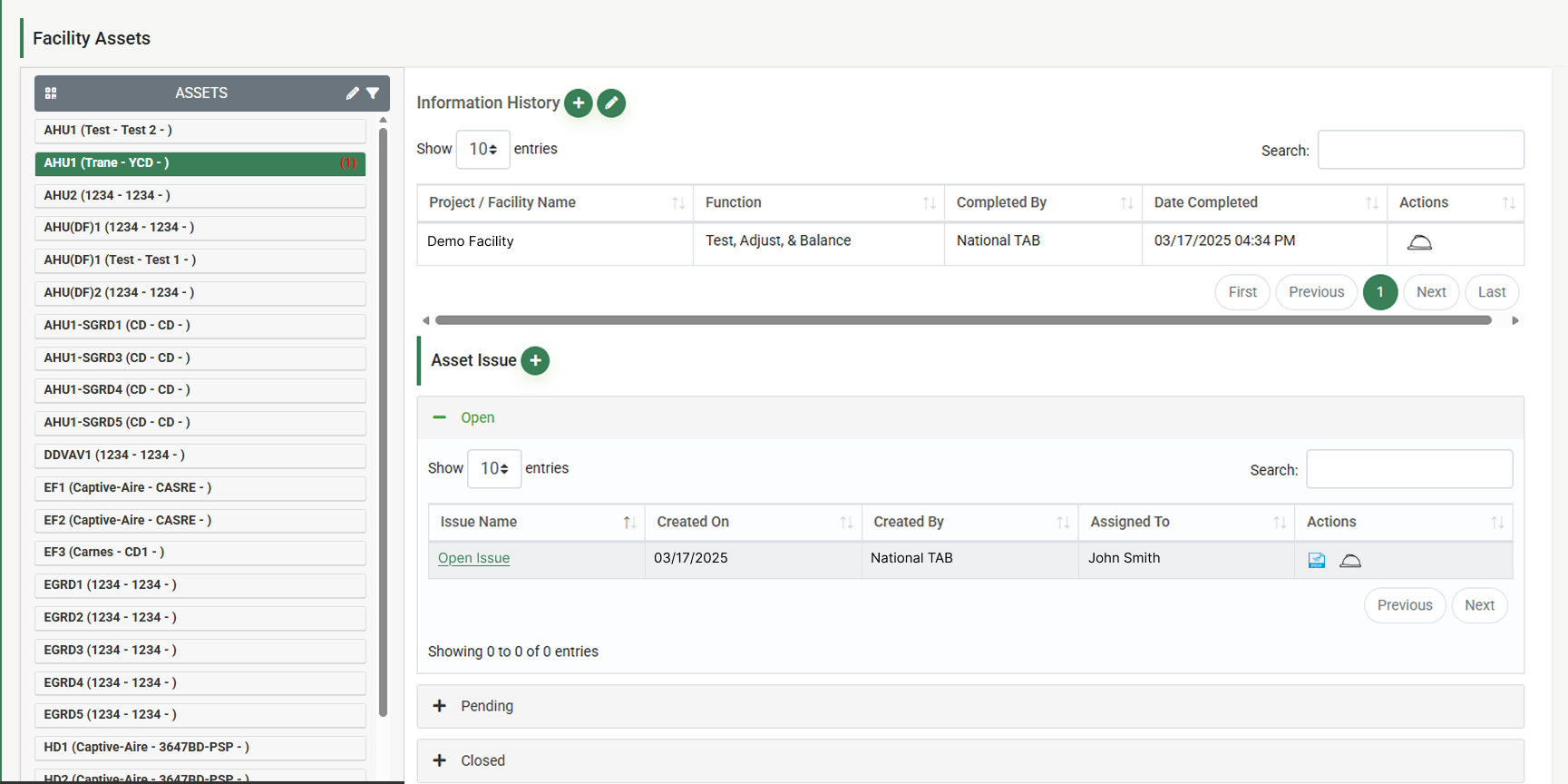Viewport: 1568px width, 784px height.
Task: Click the Information History horizontal scrollbar
Action: (963, 320)
